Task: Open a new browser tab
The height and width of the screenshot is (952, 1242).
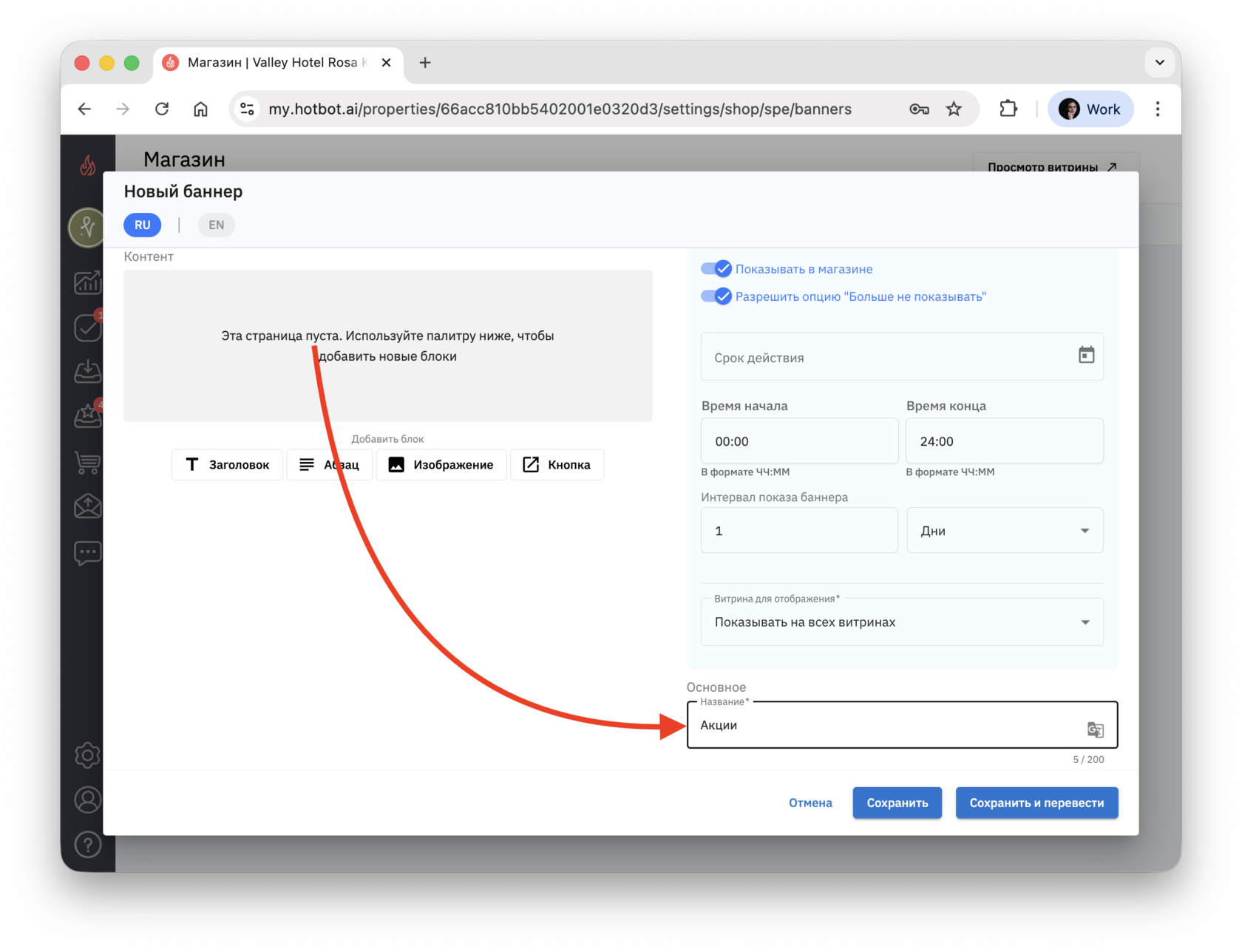Action: [425, 63]
